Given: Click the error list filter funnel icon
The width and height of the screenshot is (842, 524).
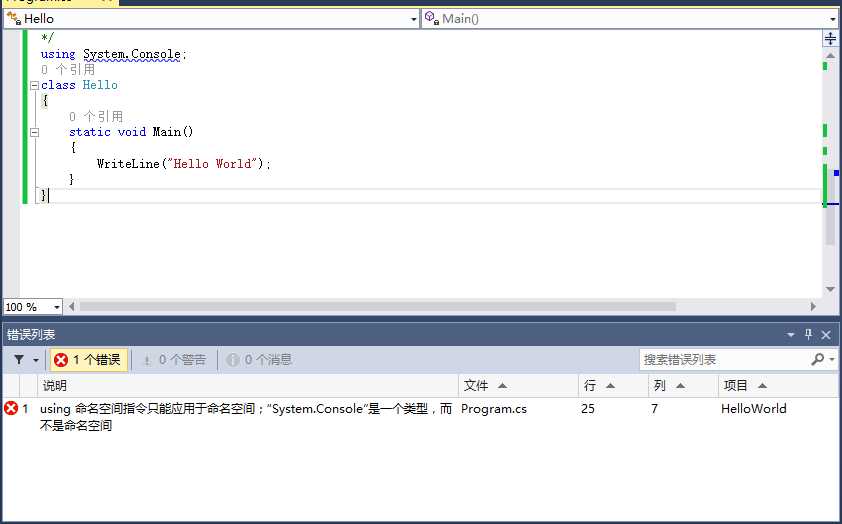Looking at the screenshot, I should [x=19, y=360].
